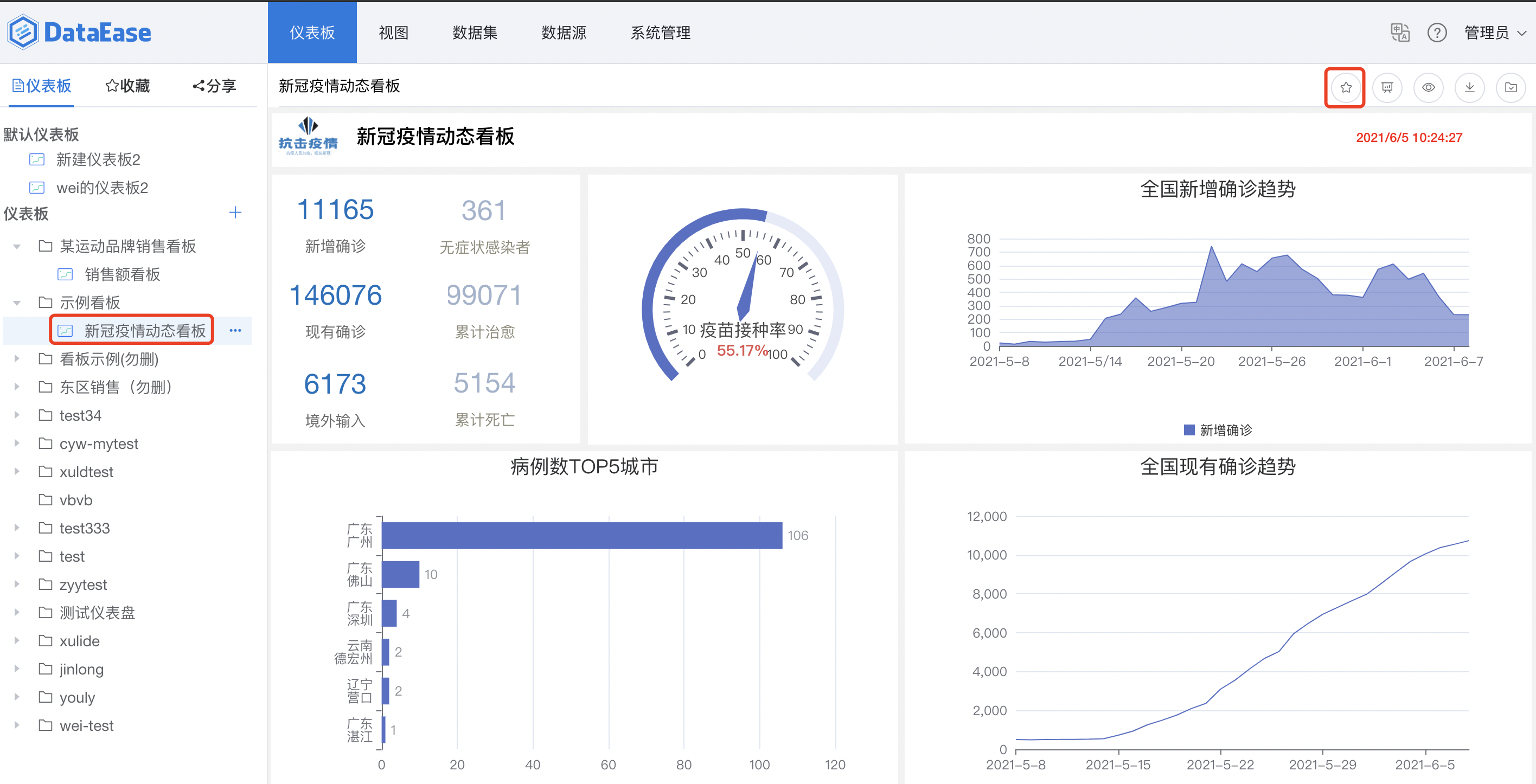This screenshot has width=1536, height=784.
Task: Open the 管理员 user dropdown
Action: pos(1495,32)
